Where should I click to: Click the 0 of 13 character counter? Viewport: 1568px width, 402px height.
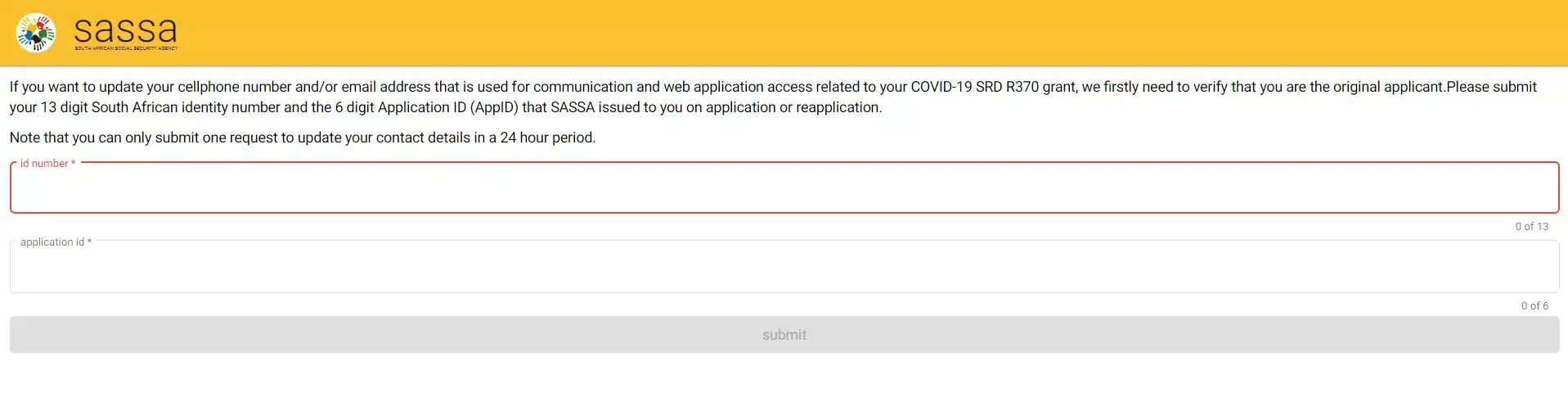point(1531,227)
